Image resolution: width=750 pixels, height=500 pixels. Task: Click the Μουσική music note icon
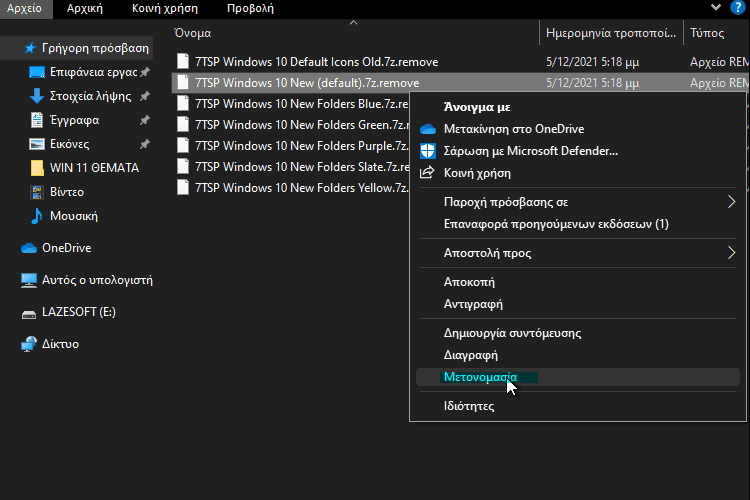tap(37, 216)
